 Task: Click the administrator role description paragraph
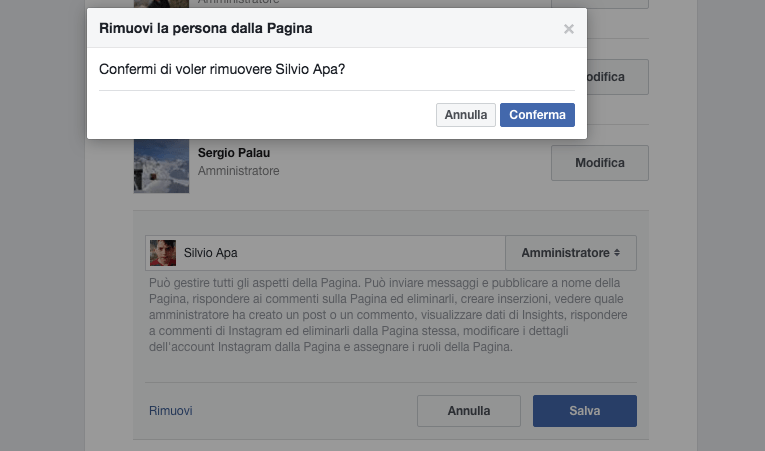388,315
